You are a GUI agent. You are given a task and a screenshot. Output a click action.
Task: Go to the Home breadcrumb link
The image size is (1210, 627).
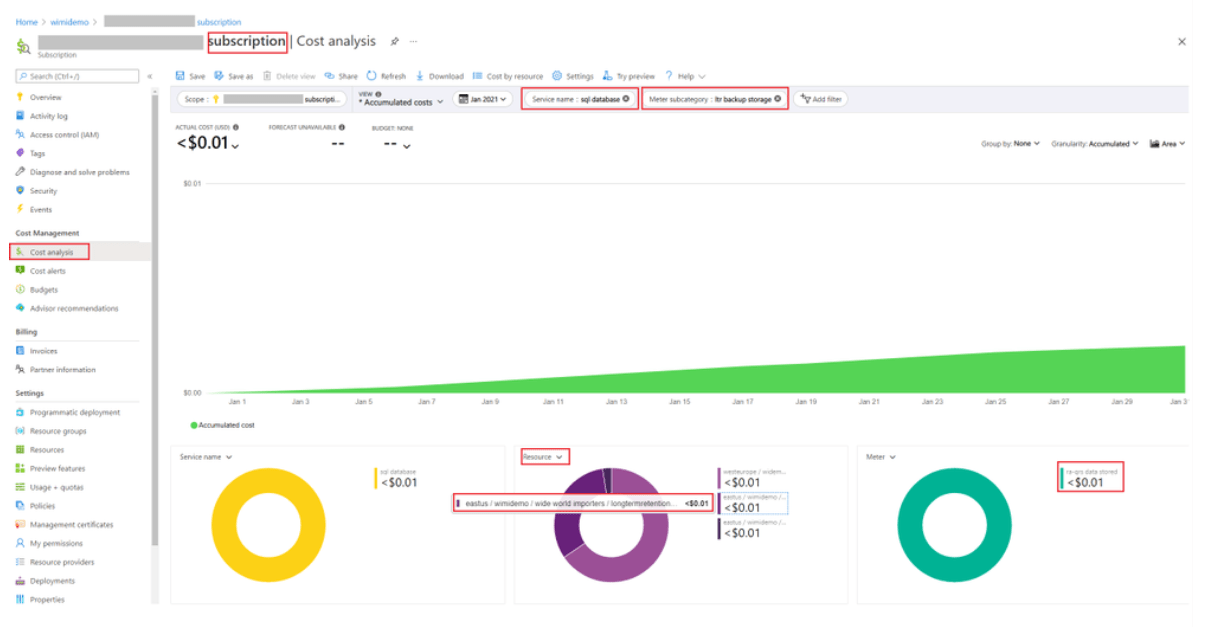26,22
